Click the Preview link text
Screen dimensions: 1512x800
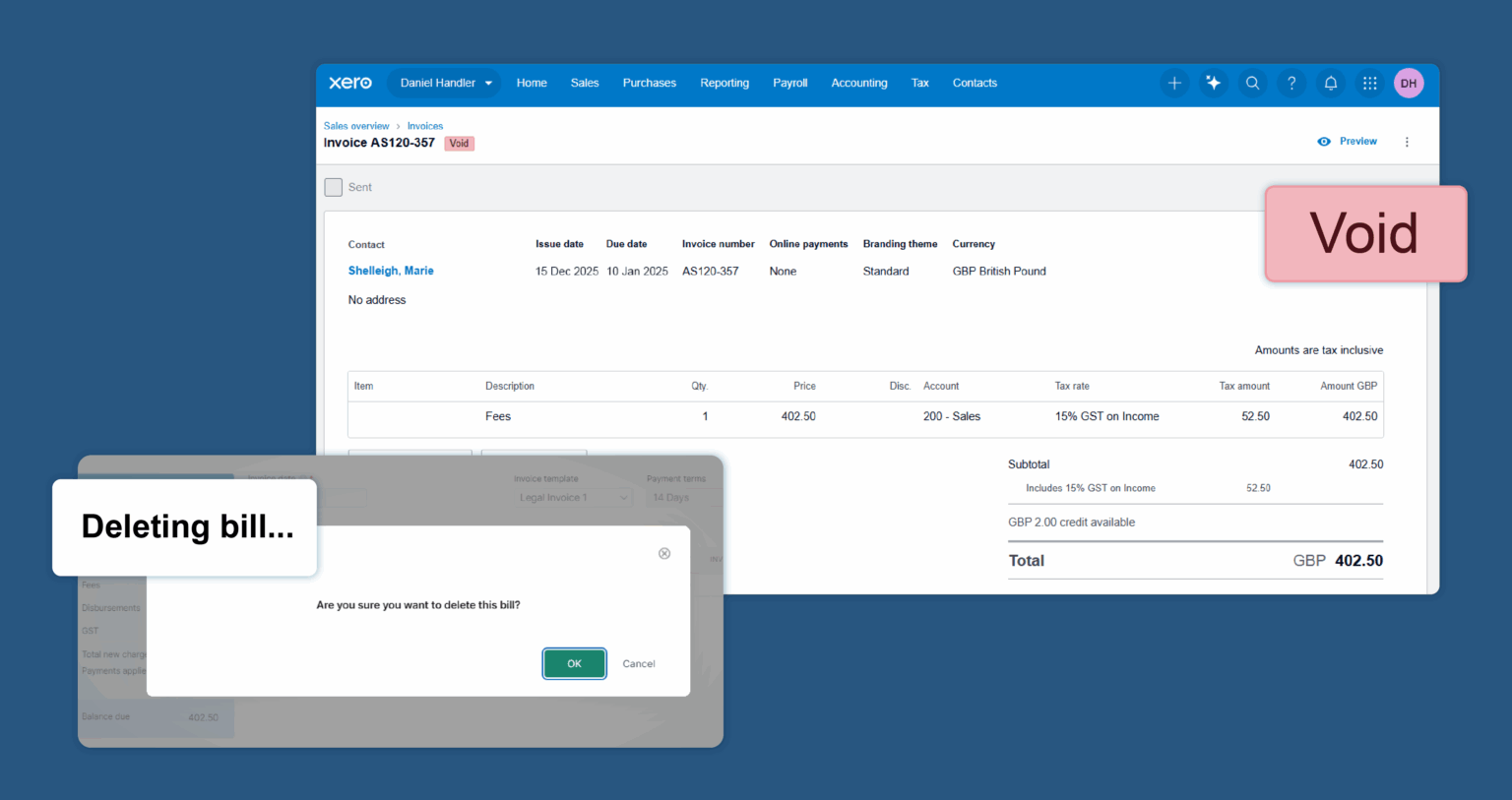click(x=1358, y=142)
